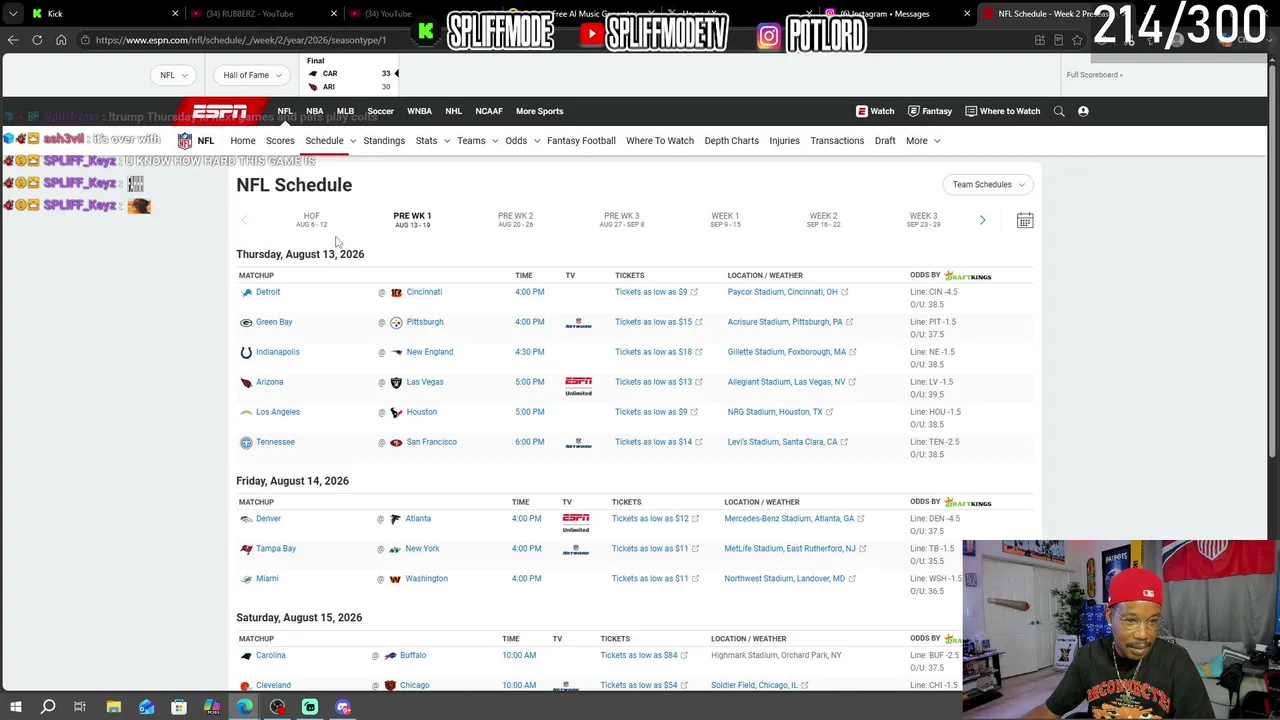Click the ESPN logo
The height and width of the screenshot is (720, 1280).
220,111
